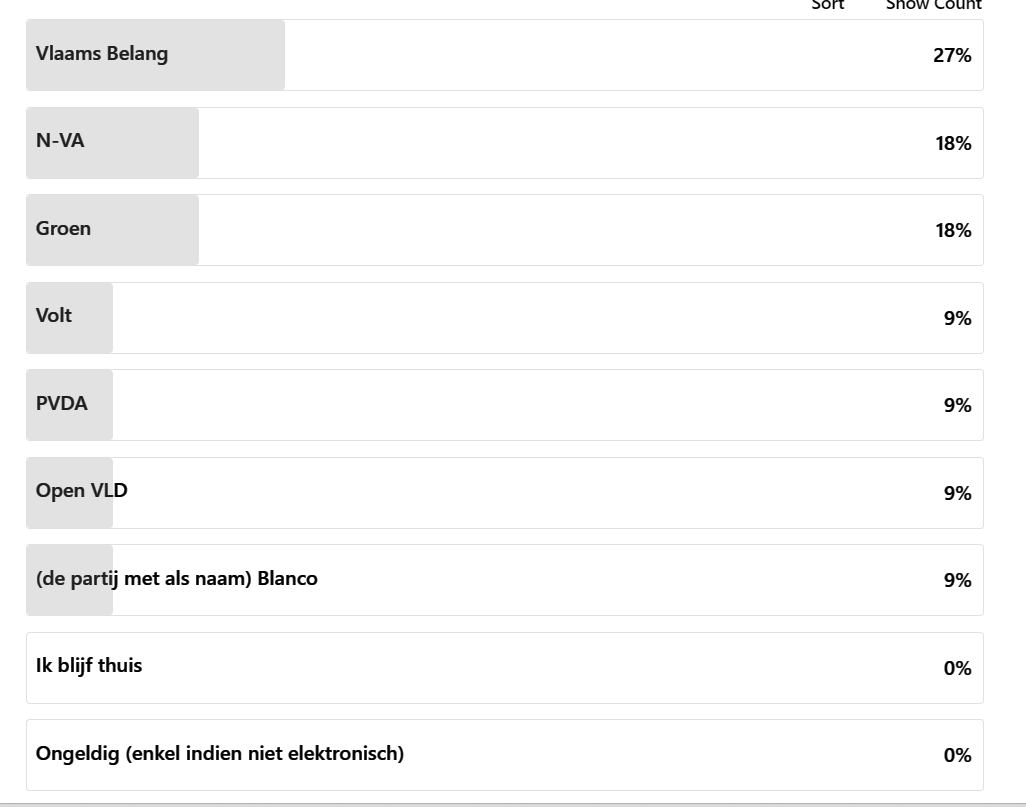
Task: Click the Sort option above the poll
Action: coord(827,5)
